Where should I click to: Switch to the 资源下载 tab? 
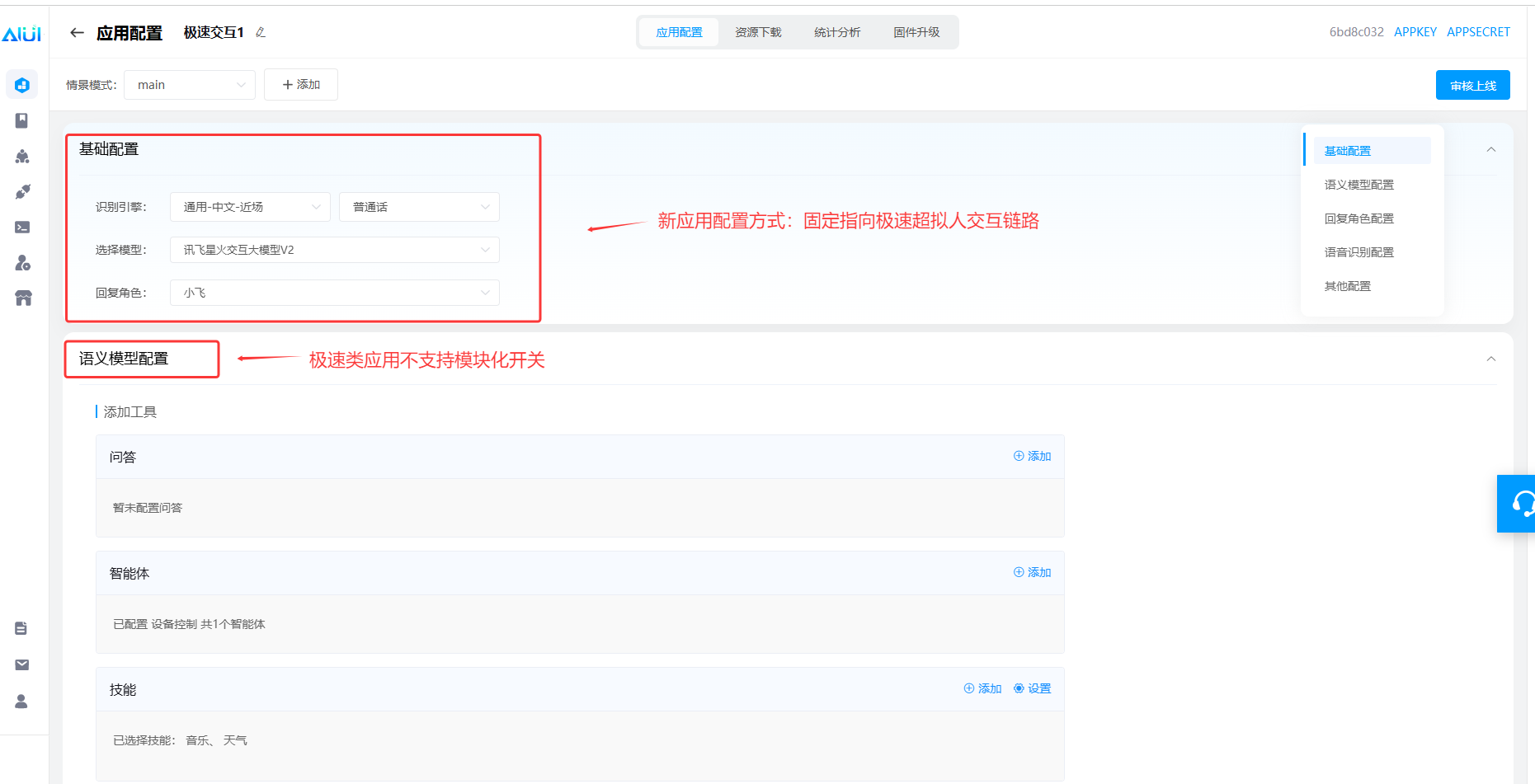click(x=758, y=32)
